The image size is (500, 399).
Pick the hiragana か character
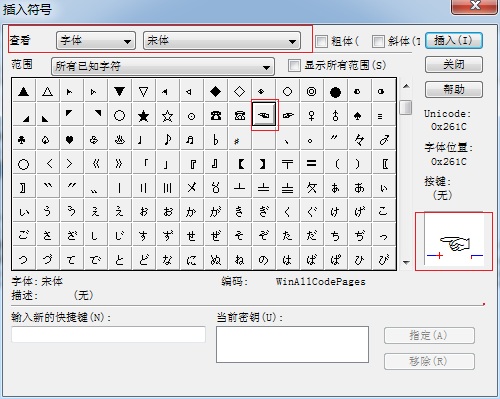191,211
